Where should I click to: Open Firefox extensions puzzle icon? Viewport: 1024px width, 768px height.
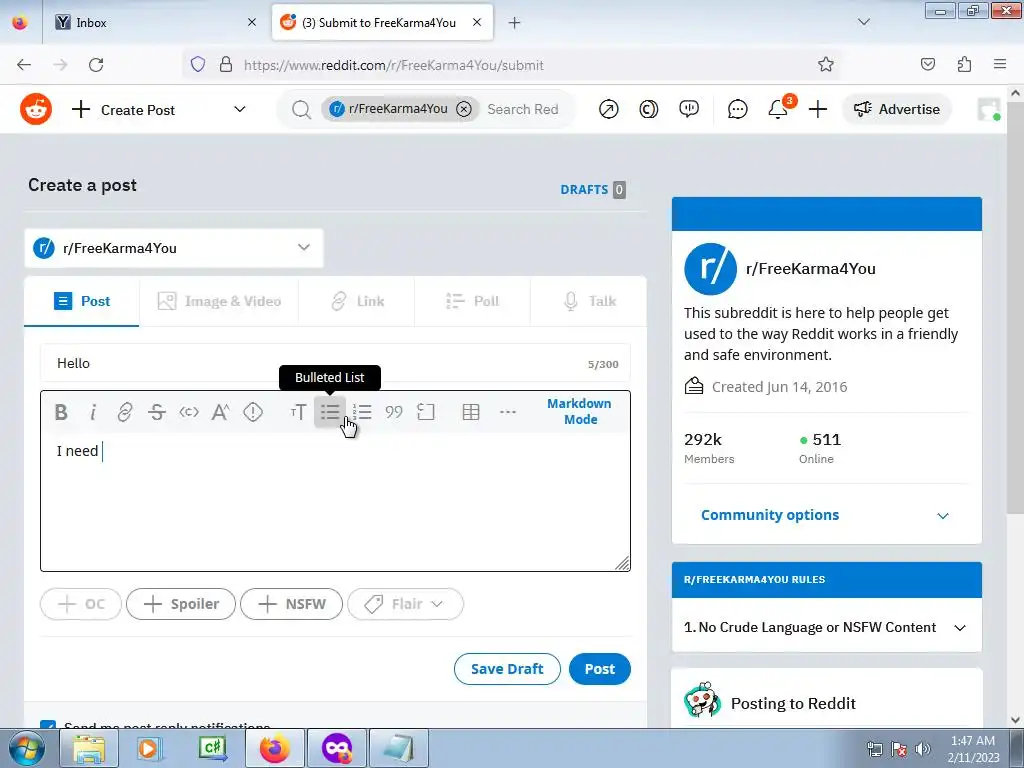pos(964,64)
